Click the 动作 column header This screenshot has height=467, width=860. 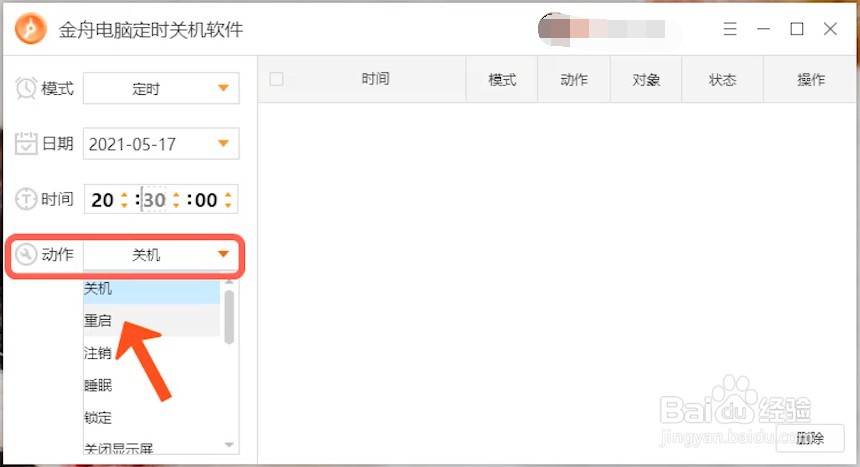(574, 80)
